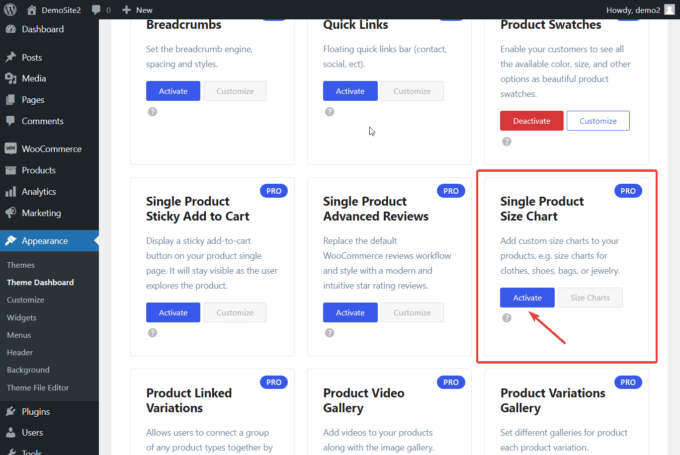
Task: Click the Howdy, demo2 account link
Action: coord(633,10)
